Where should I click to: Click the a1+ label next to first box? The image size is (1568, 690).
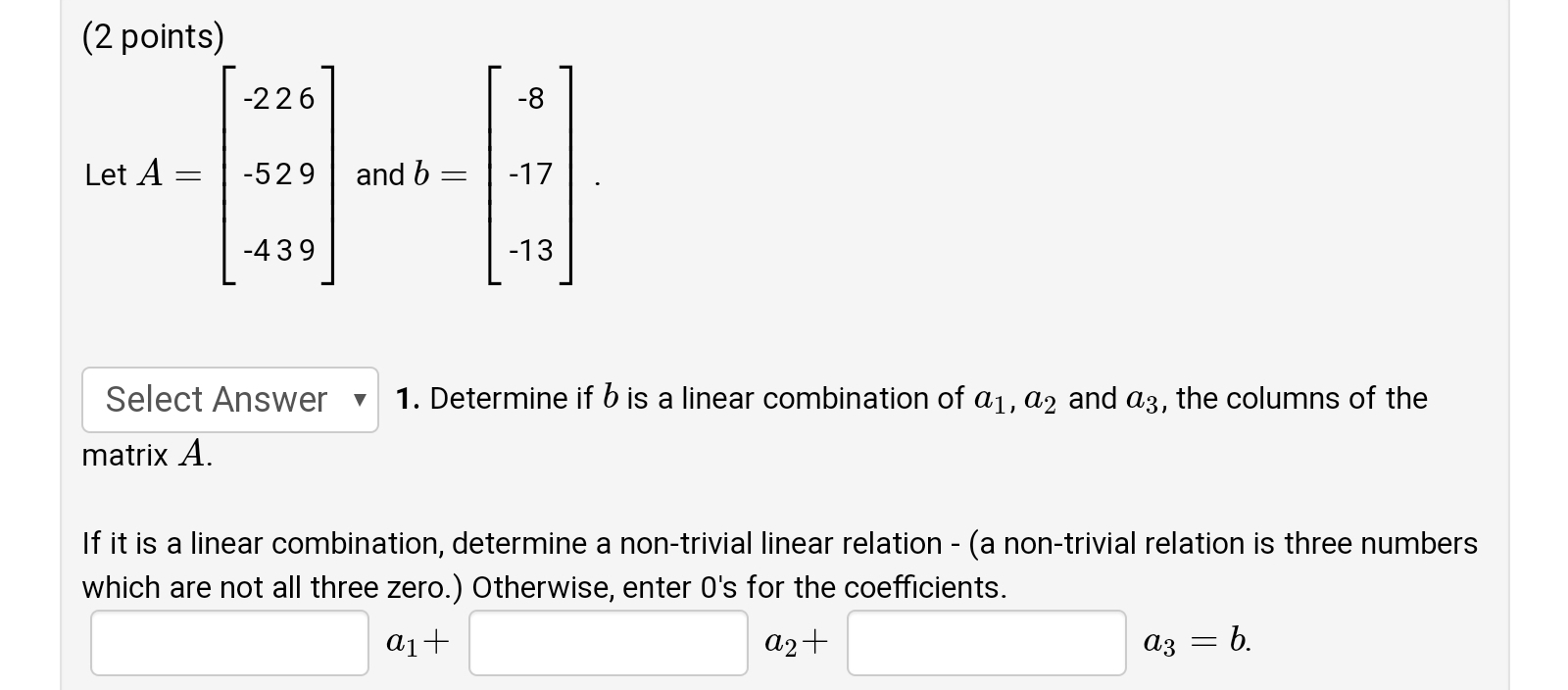(x=416, y=641)
